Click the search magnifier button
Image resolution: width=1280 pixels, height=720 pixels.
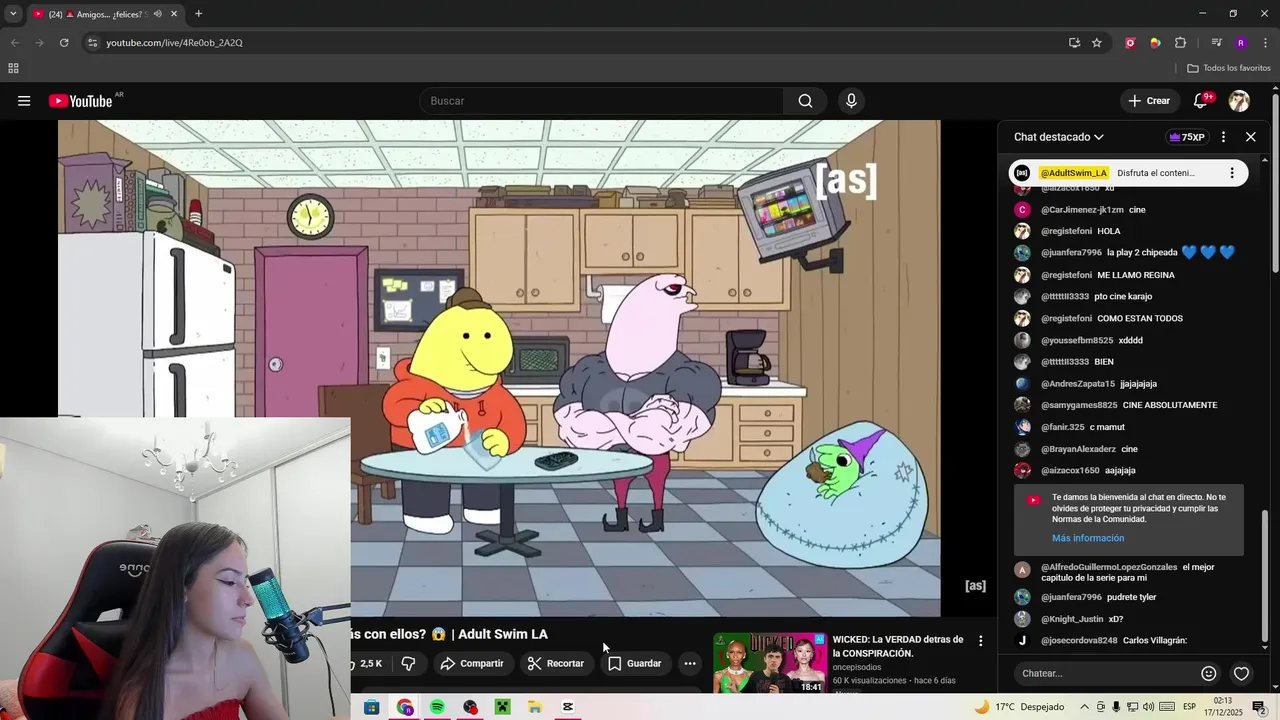(x=805, y=101)
